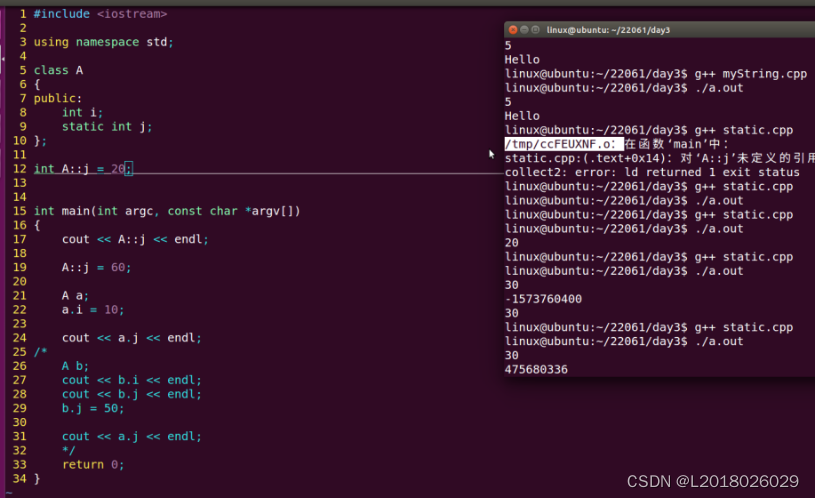Click terminal output '20'
Viewport: 815px width, 498px height.
pos(511,243)
